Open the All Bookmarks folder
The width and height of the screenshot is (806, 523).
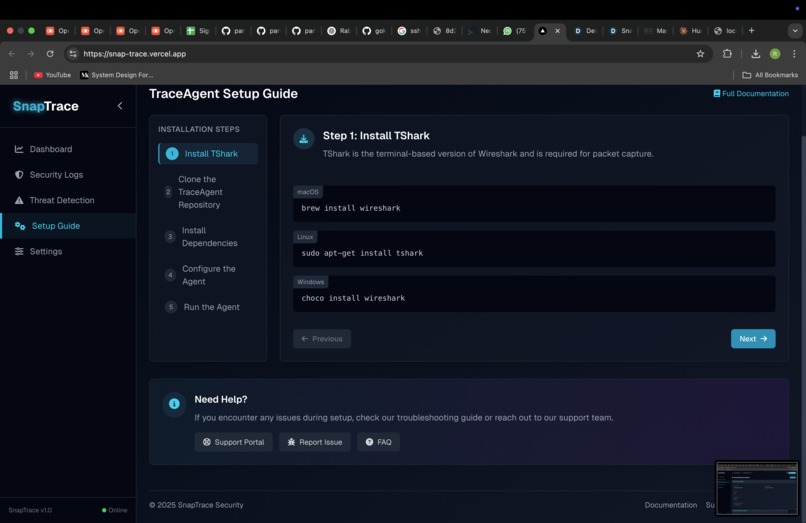click(x=770, y=75)
